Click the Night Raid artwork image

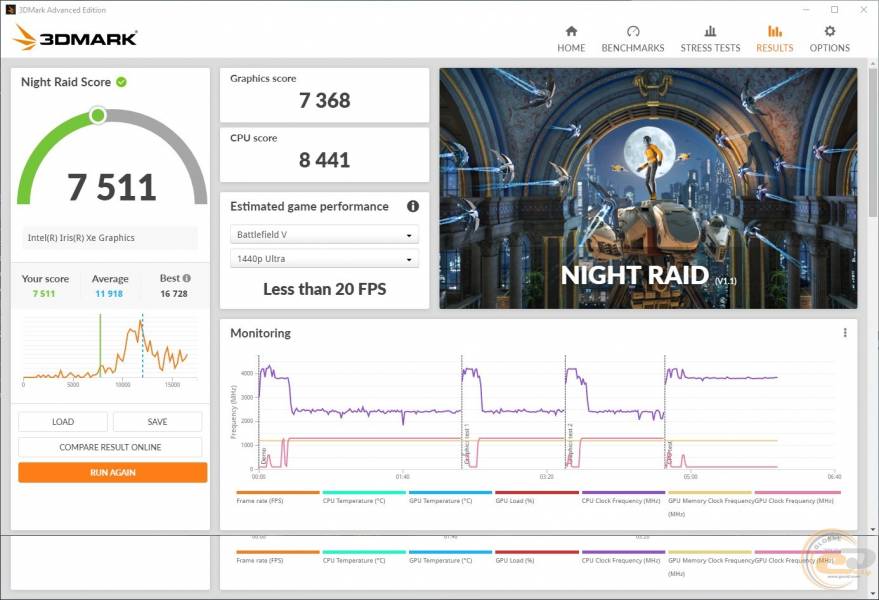[648, 188]
